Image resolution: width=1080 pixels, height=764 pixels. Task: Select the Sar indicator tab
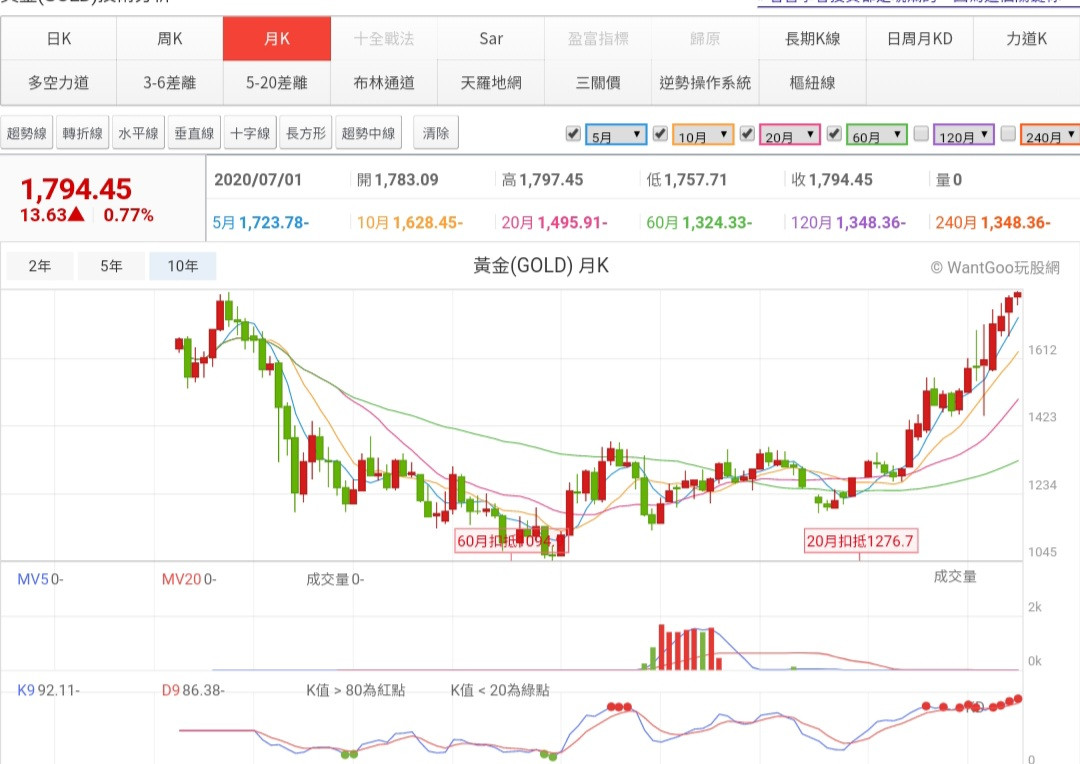tap(491, 39)
